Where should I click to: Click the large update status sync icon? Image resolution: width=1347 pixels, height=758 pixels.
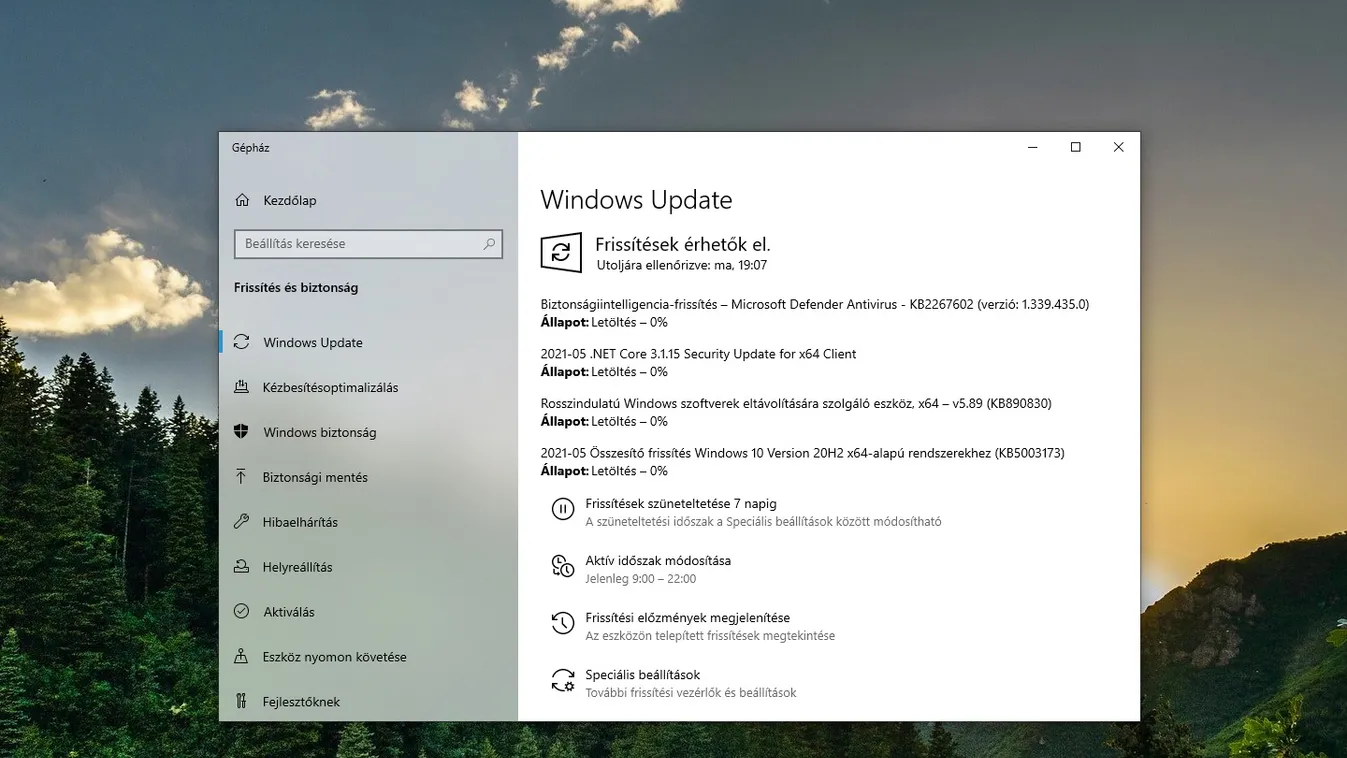click(x=561, y=252)
